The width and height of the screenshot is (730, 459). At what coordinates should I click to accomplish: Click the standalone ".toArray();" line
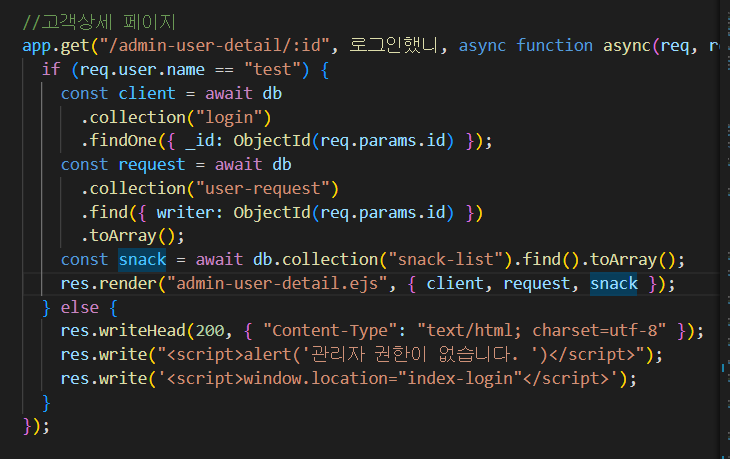(132, 236)
